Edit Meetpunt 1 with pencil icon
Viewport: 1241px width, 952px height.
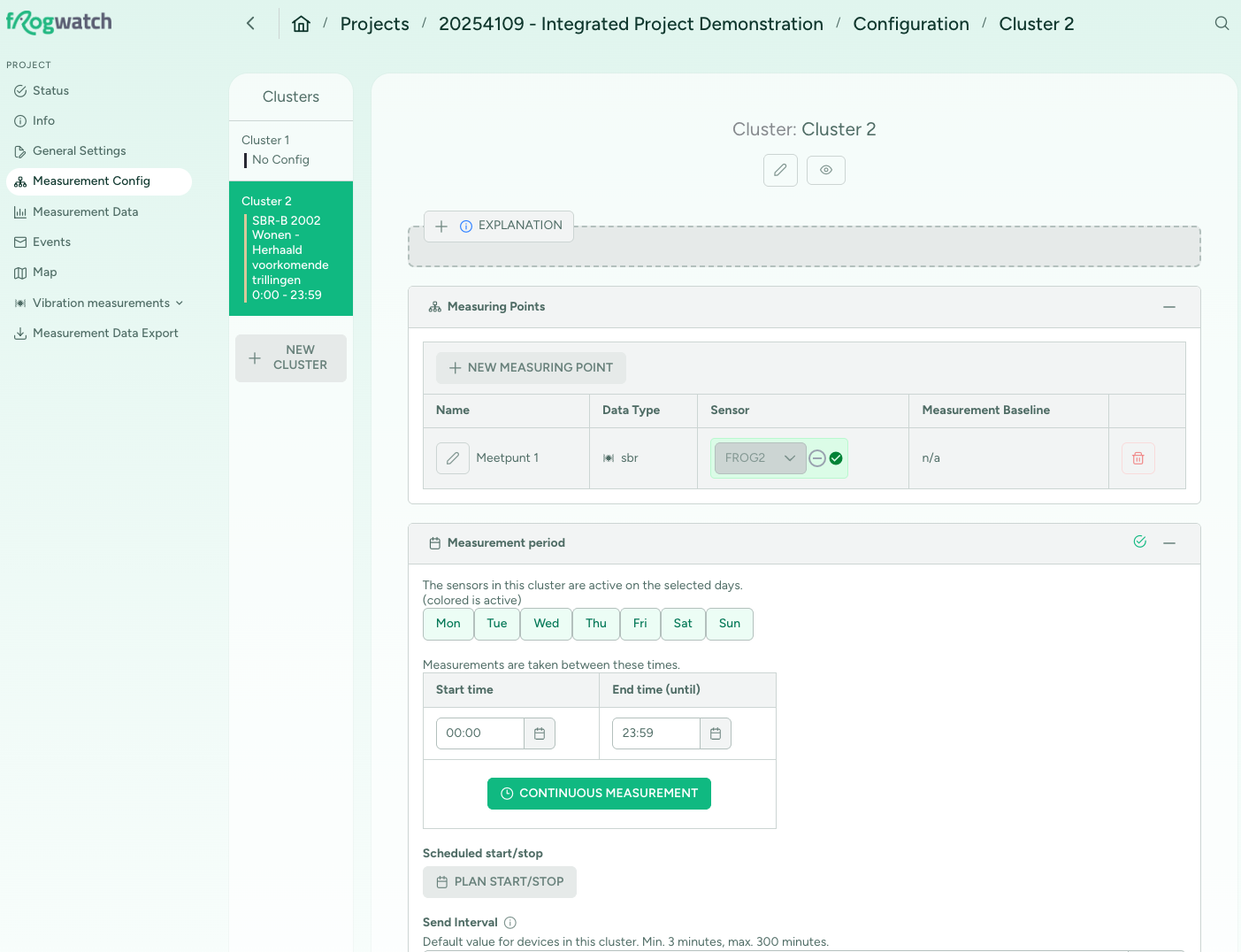point(453,458)
